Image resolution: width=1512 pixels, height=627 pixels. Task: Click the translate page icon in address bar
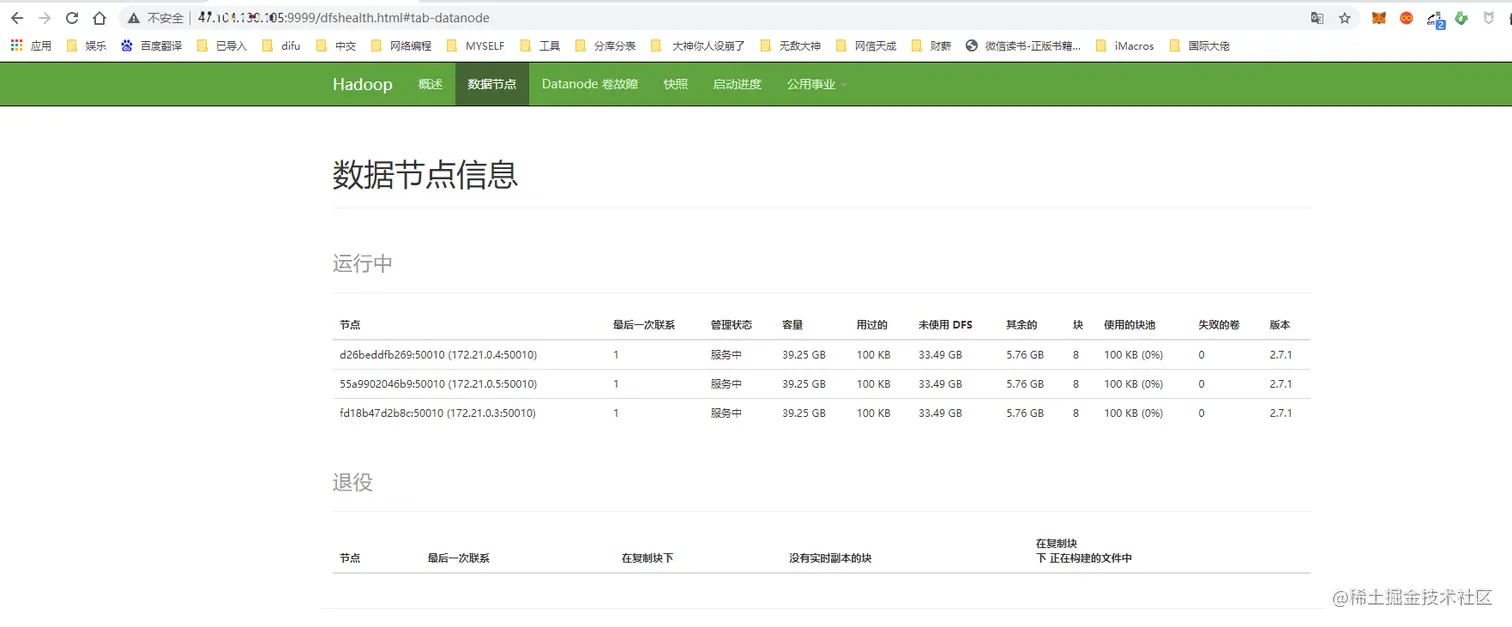tap(1317, 17)
